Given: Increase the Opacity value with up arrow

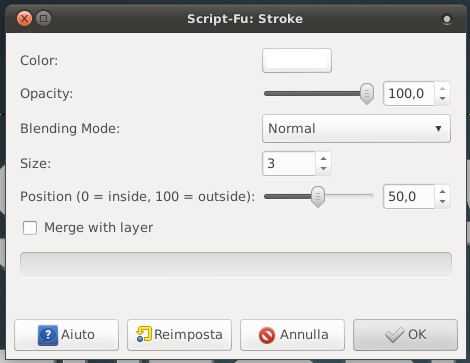Looking at the screenshot, I should (442, 89).
